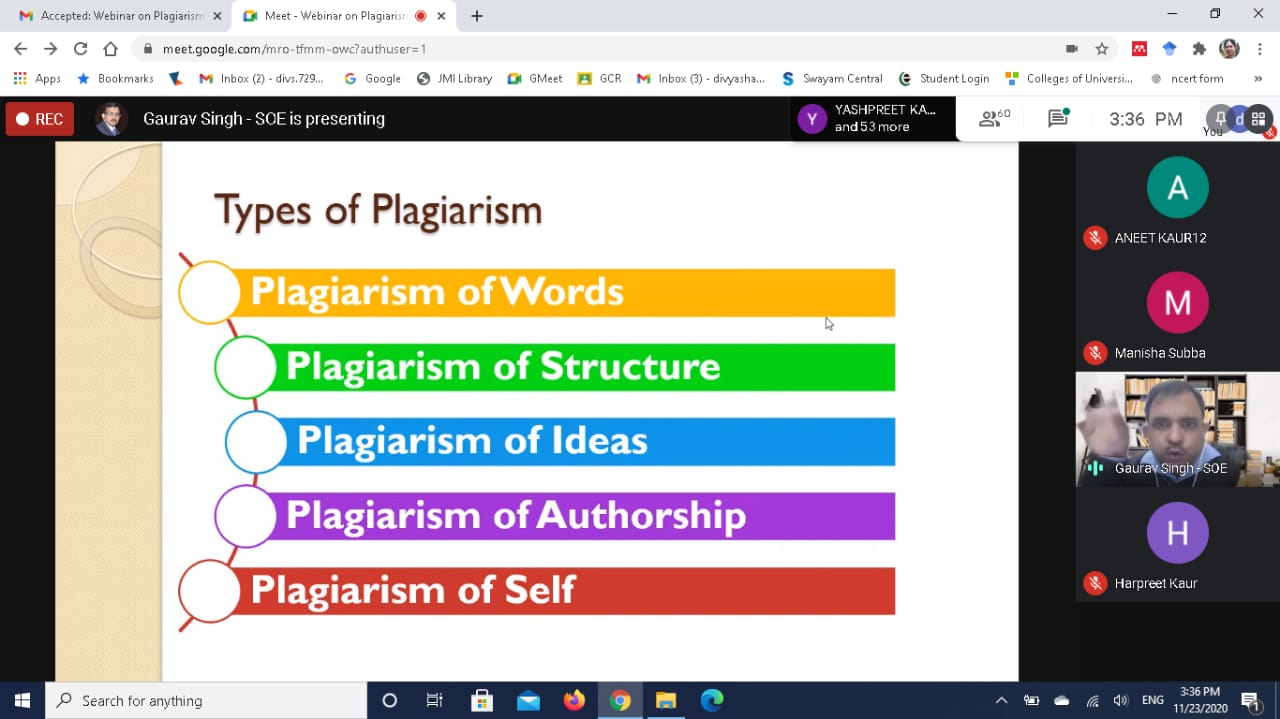Viewport: 1280px width, 719px height.
Task: Click the volume icon in system tray
Action: (1121, 701)
